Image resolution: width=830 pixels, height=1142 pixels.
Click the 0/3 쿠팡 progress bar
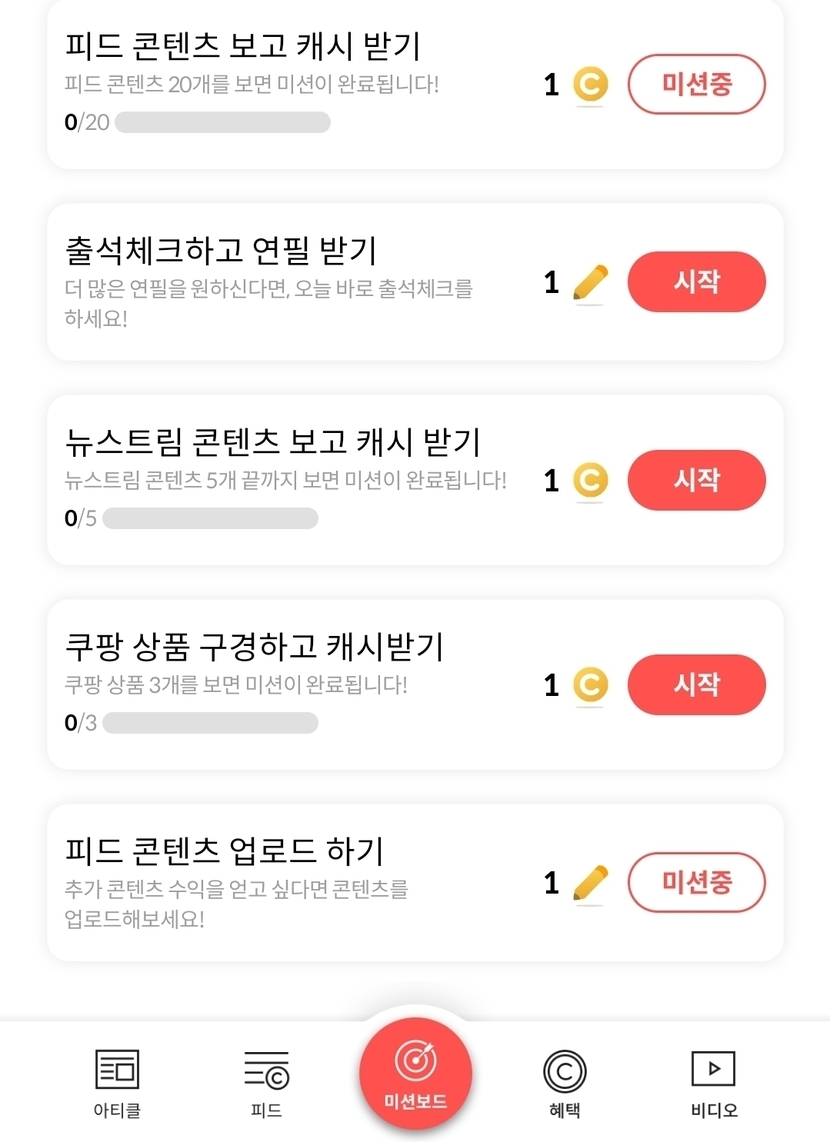210,722
